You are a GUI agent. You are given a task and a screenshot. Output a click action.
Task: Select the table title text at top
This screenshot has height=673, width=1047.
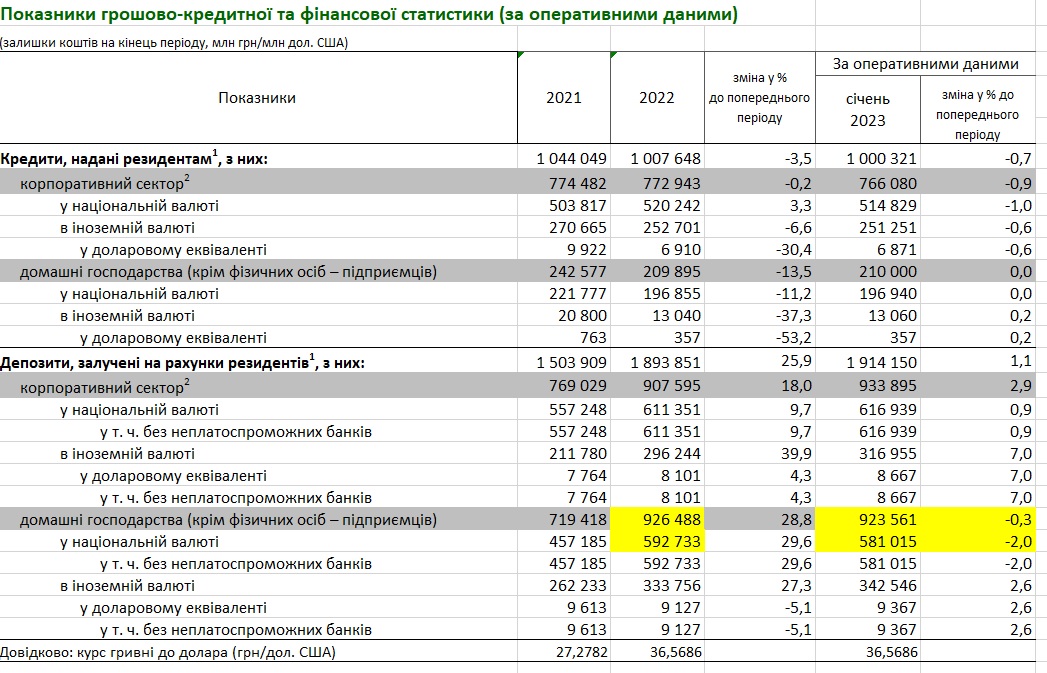click(369, 14)
